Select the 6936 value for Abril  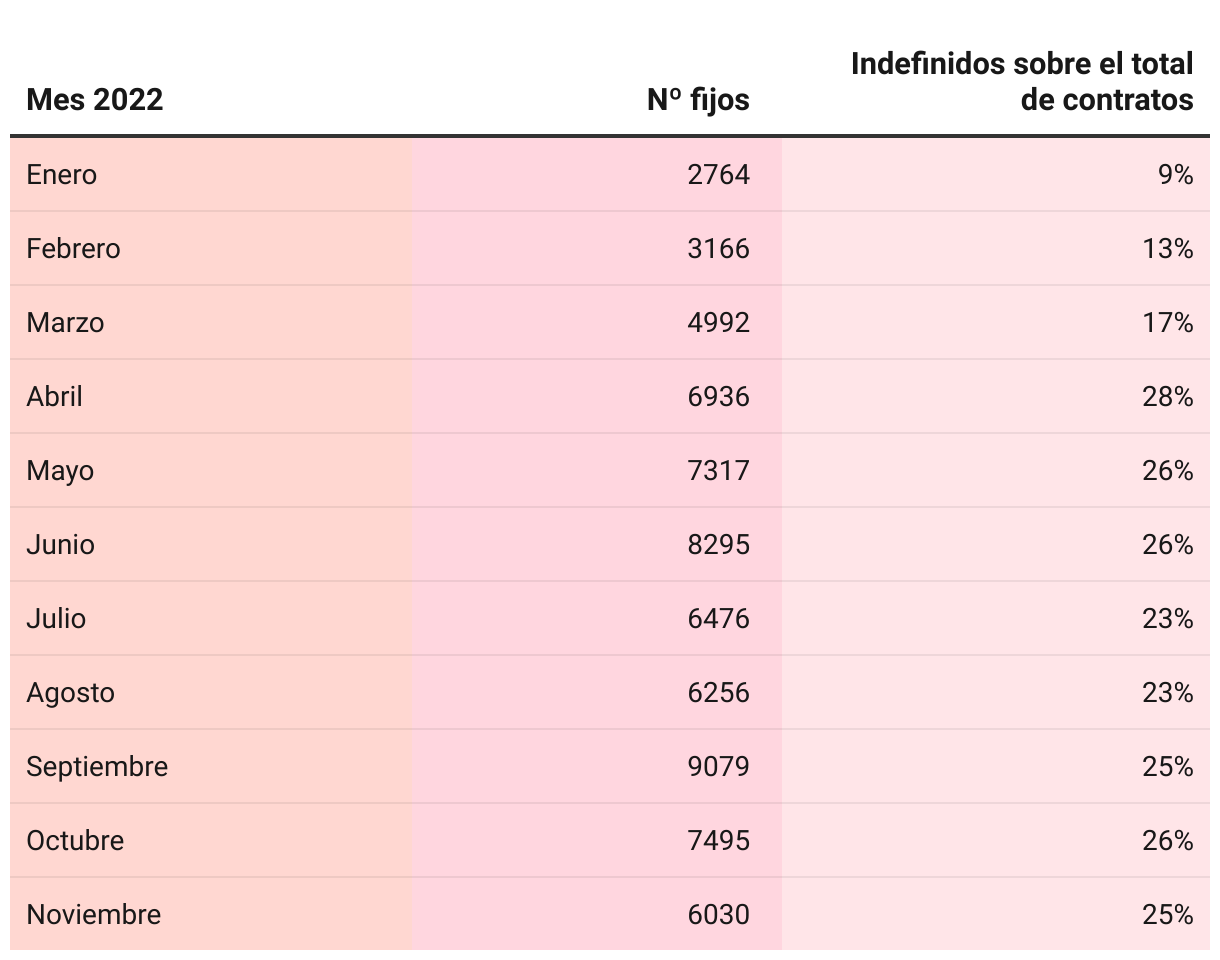718,397
